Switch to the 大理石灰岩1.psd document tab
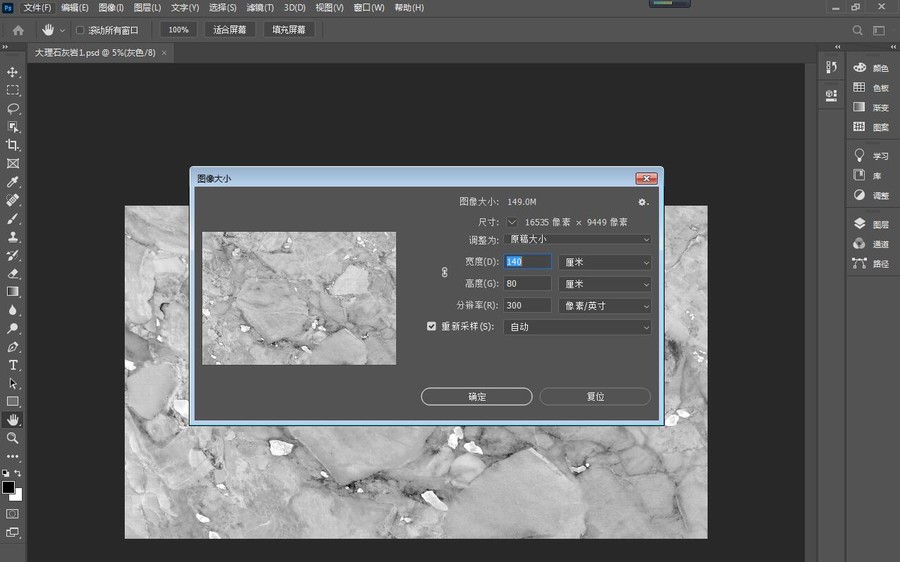Image resolution: width=900 pixels, height=562 pixels. (95, 53)
